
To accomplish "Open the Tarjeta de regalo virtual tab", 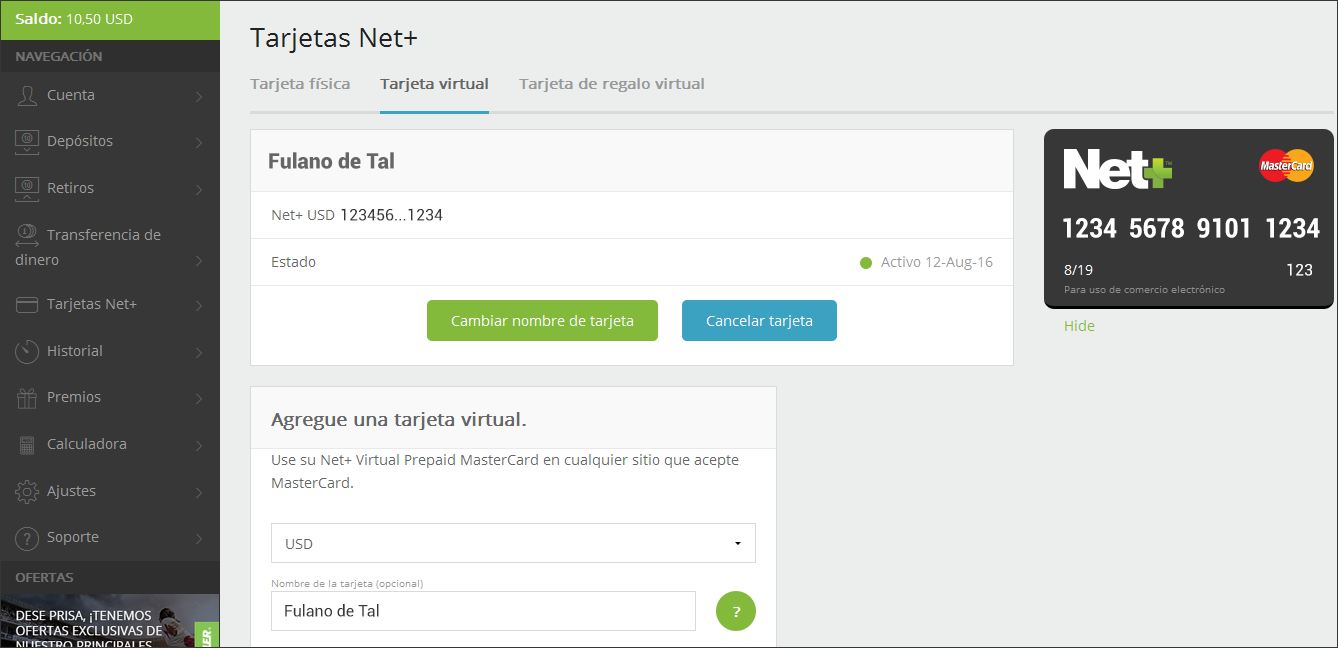I will point(612,84).
